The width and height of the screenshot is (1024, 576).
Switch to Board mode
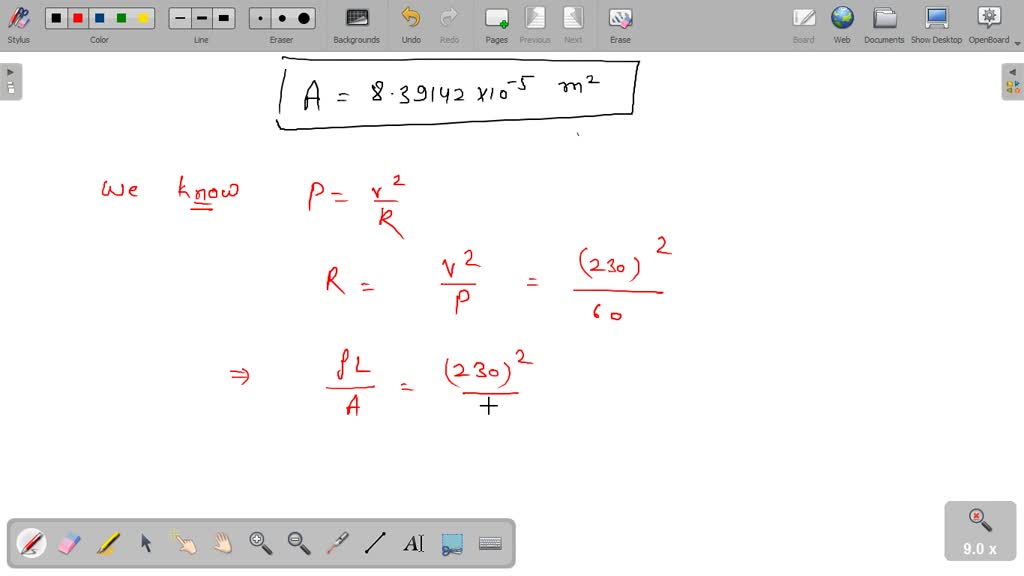(803, 25)
